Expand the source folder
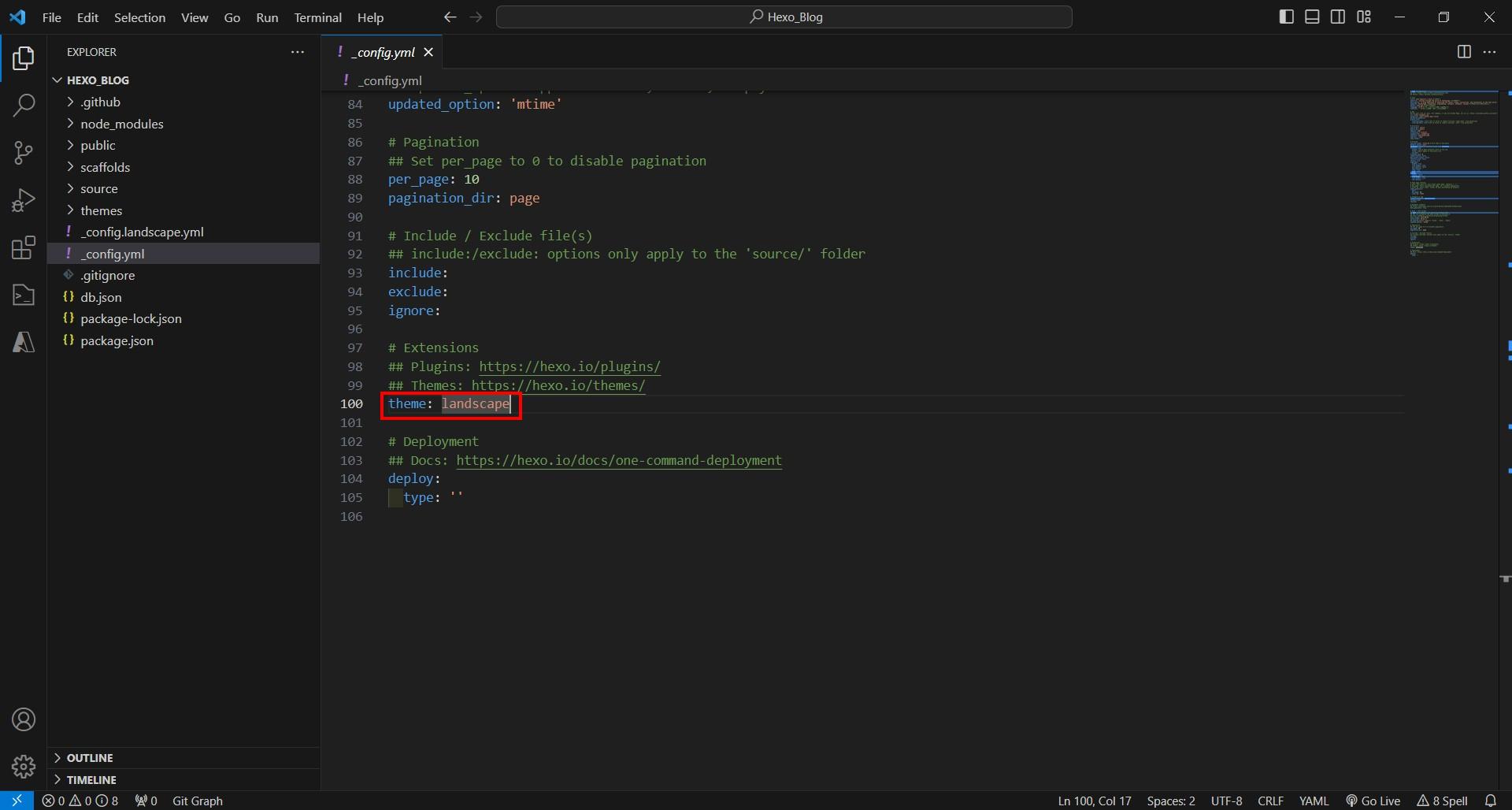The width and height of the screenshot is (1512, 810). [183, 189]
